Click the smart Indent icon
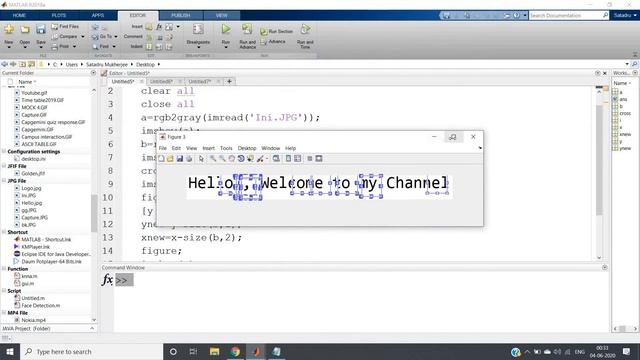 [149, 47]
